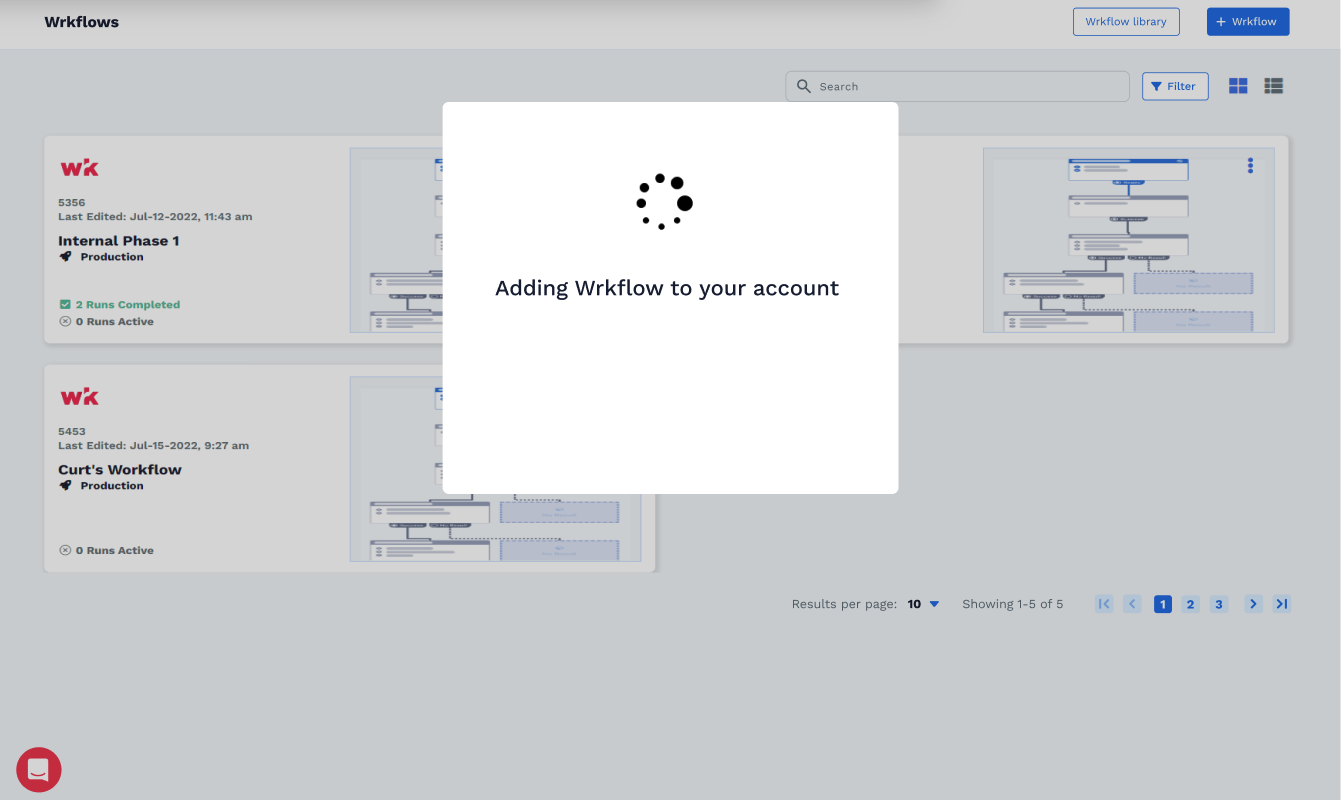Screen dimensions: 1341x800
Task: Jump to the last results page
Action: click(1282, 604)
